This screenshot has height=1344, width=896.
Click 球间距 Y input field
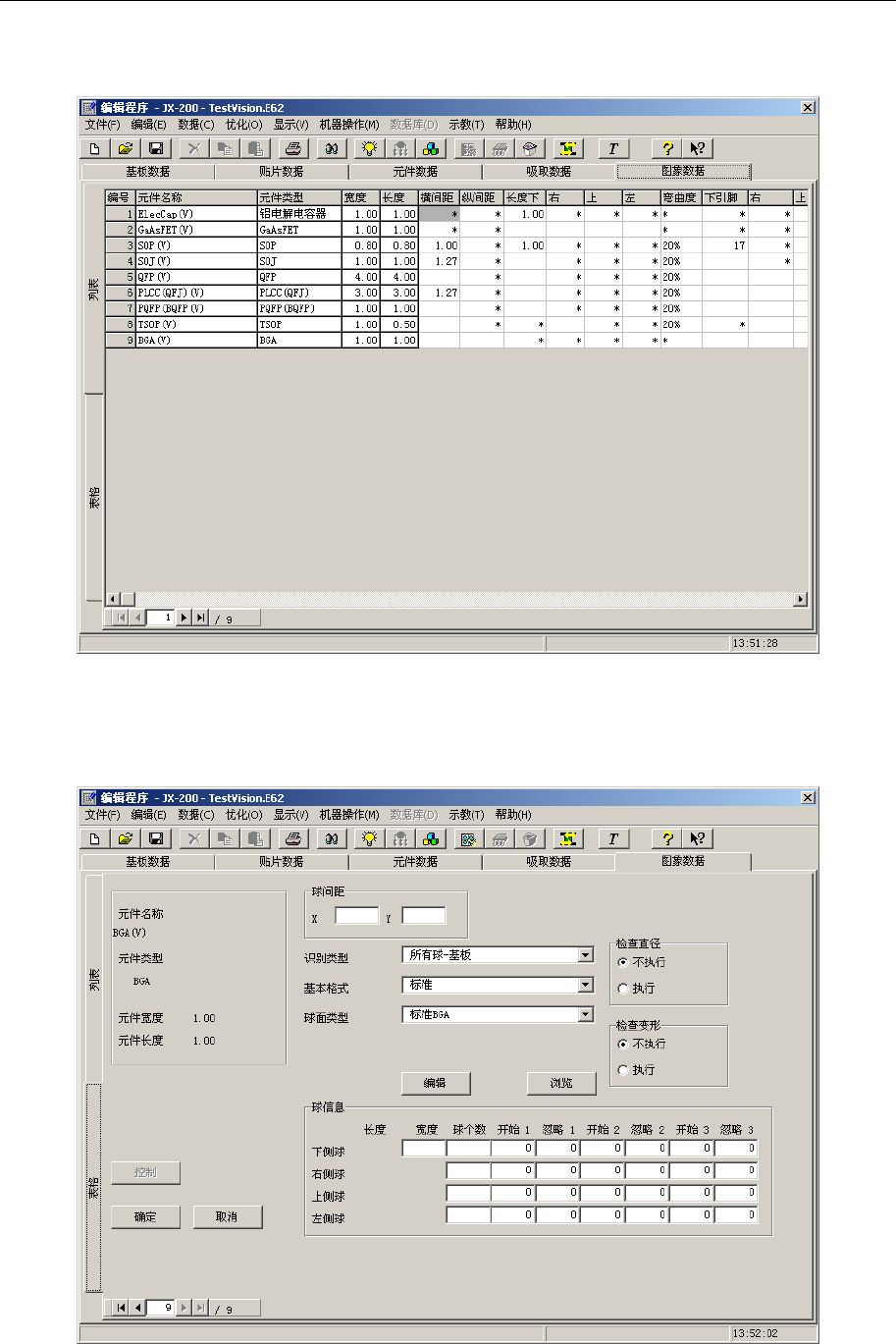point(424,916)
